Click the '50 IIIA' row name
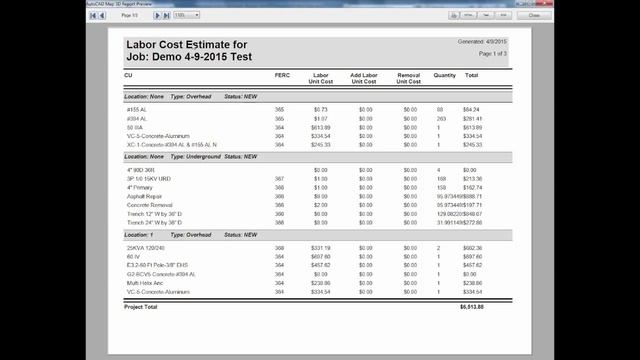The height and width of the screenshot is (360, 640). point(135,128)
